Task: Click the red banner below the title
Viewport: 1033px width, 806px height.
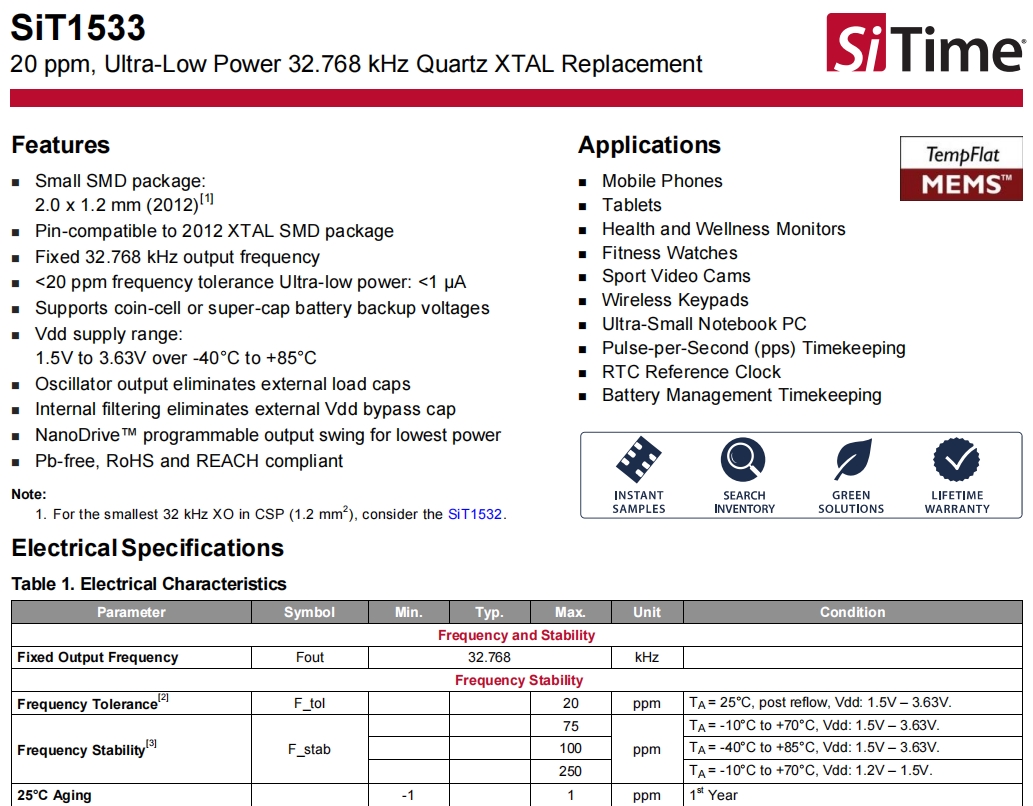Action: coord(516,97)
